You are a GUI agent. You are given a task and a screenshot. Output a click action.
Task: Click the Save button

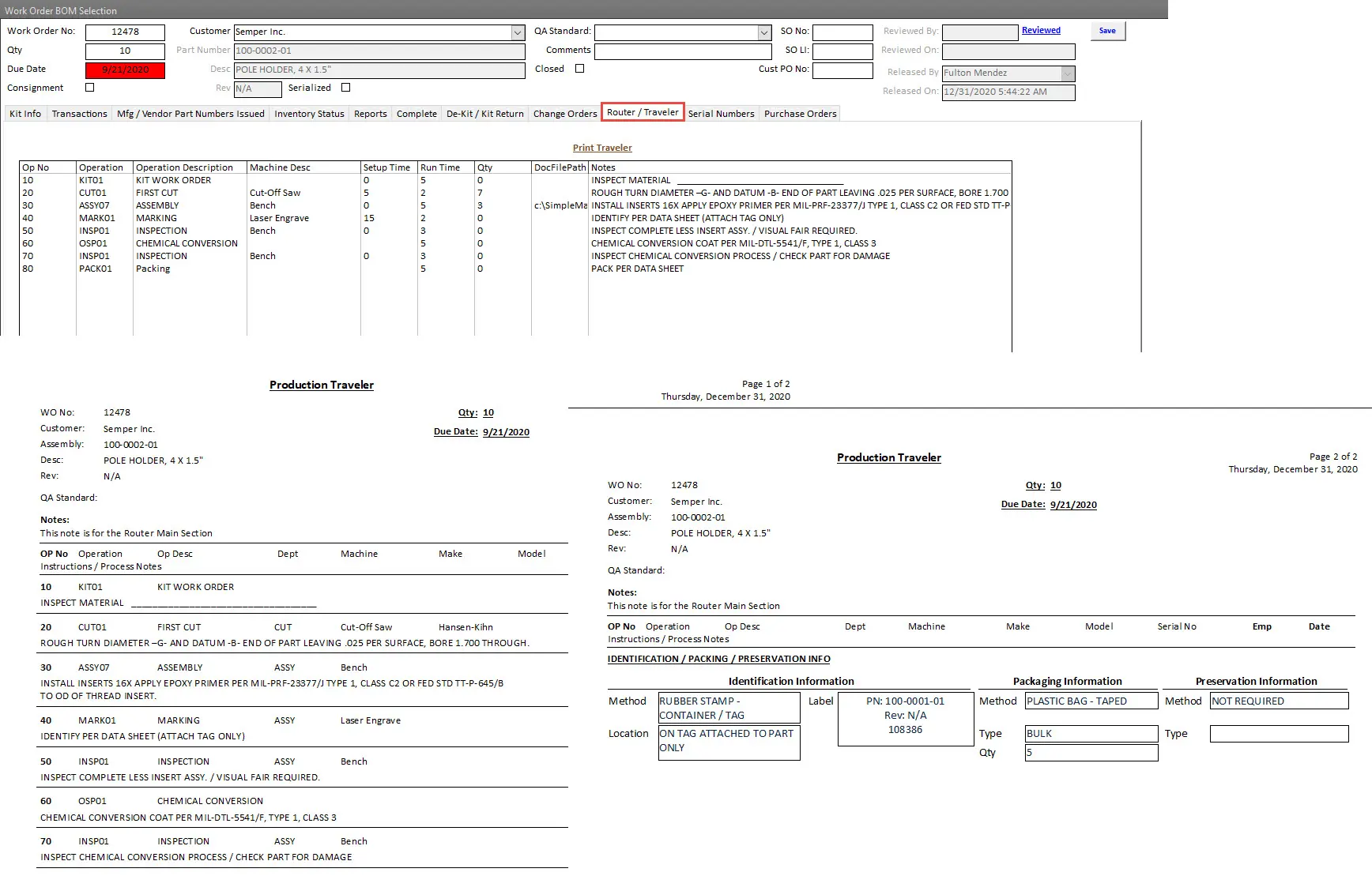tap(1107, 31)
